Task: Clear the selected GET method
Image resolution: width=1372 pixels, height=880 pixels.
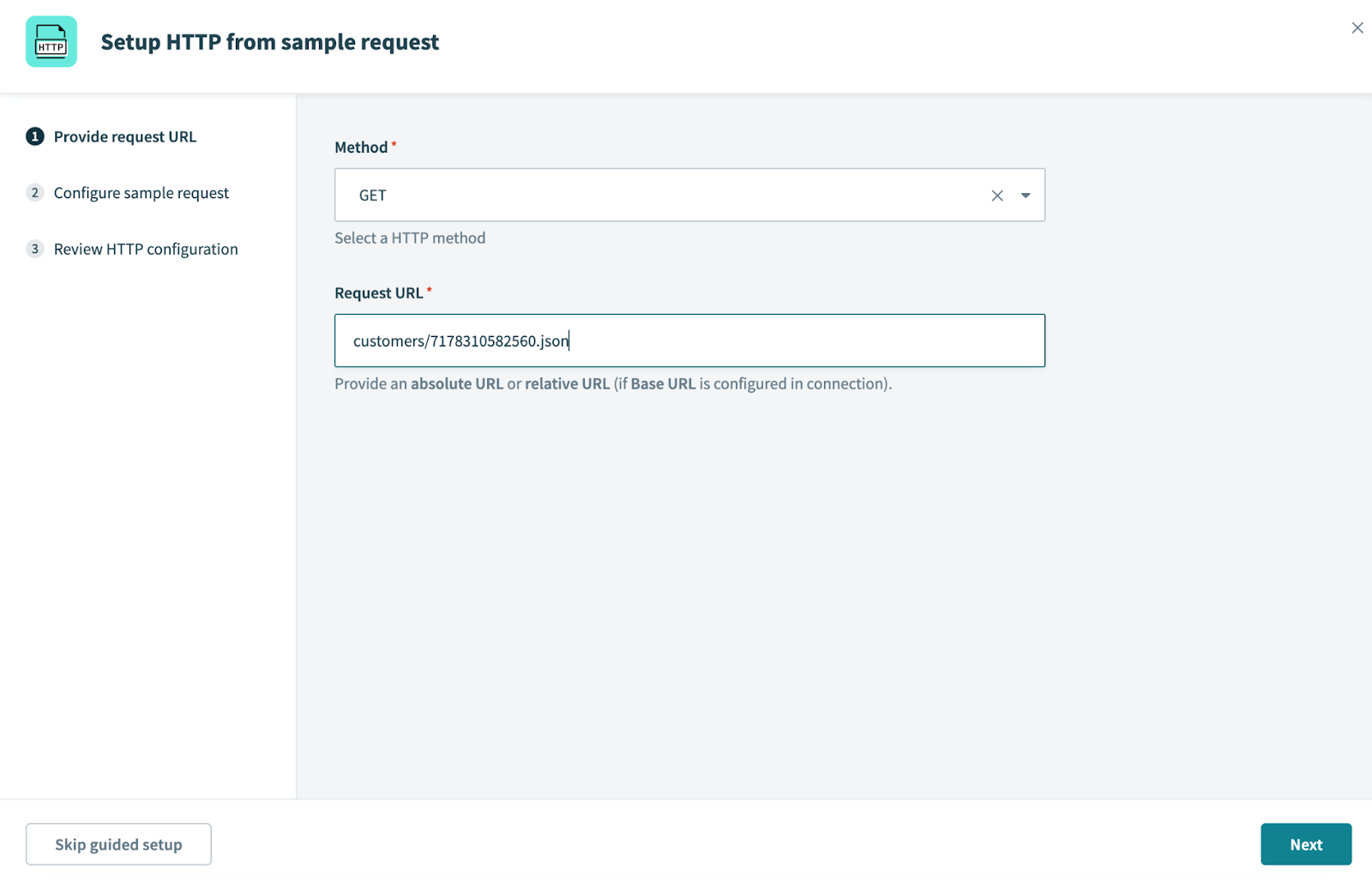Action: click(997, 196)
